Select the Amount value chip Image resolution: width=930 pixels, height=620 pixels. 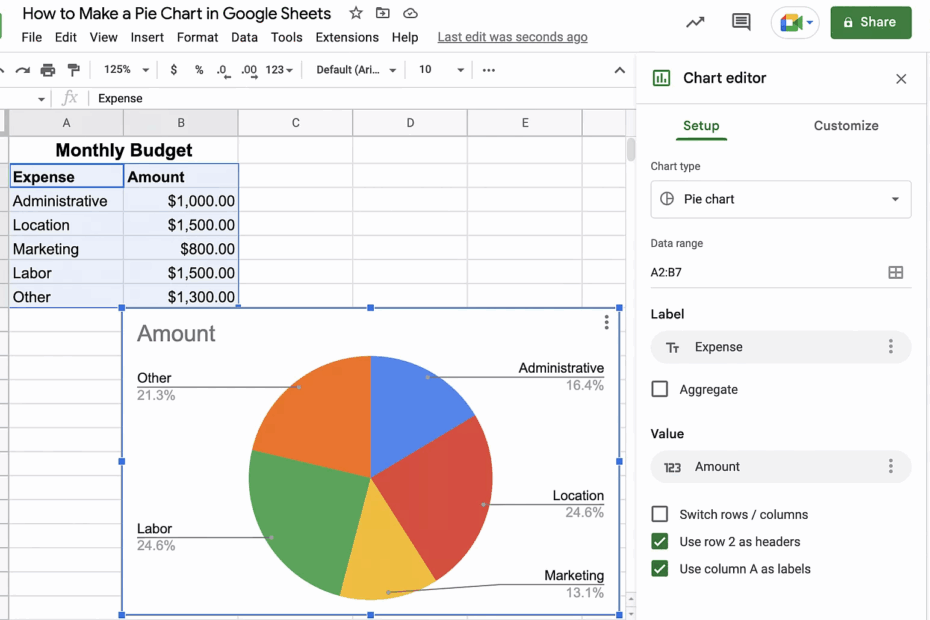click(781, 466)
